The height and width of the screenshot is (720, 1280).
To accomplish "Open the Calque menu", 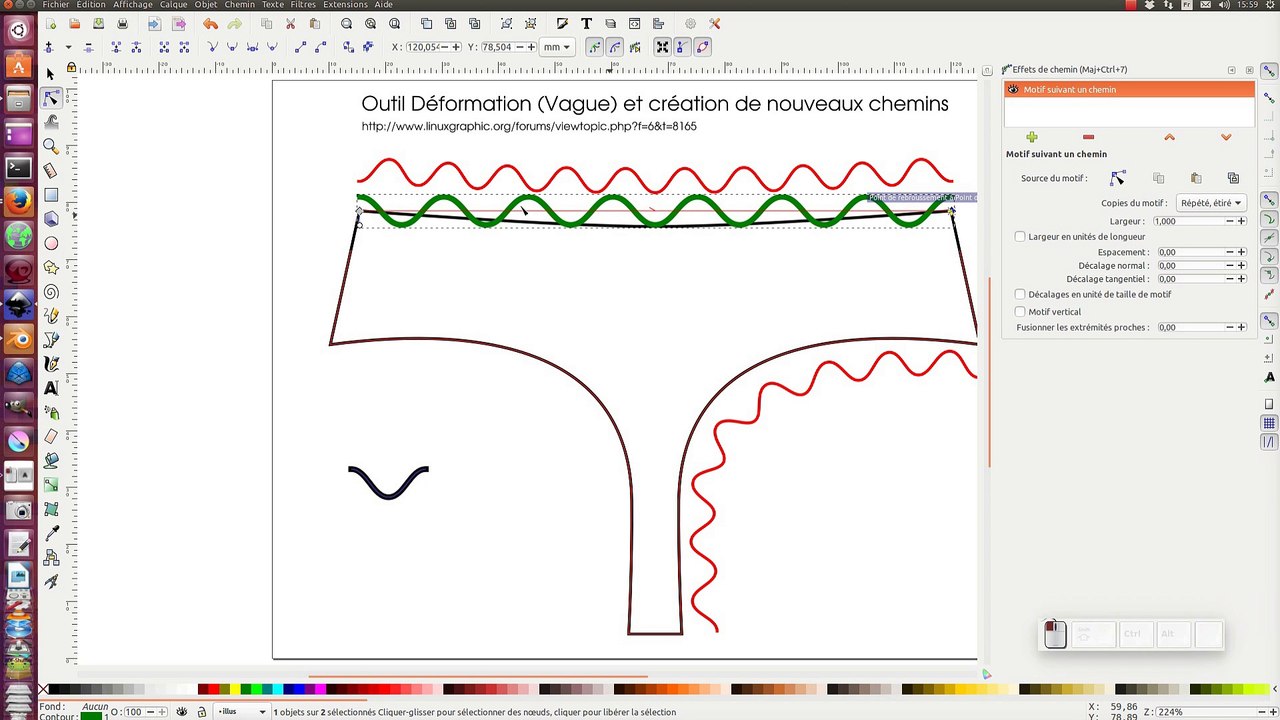I will click(173, 5).
